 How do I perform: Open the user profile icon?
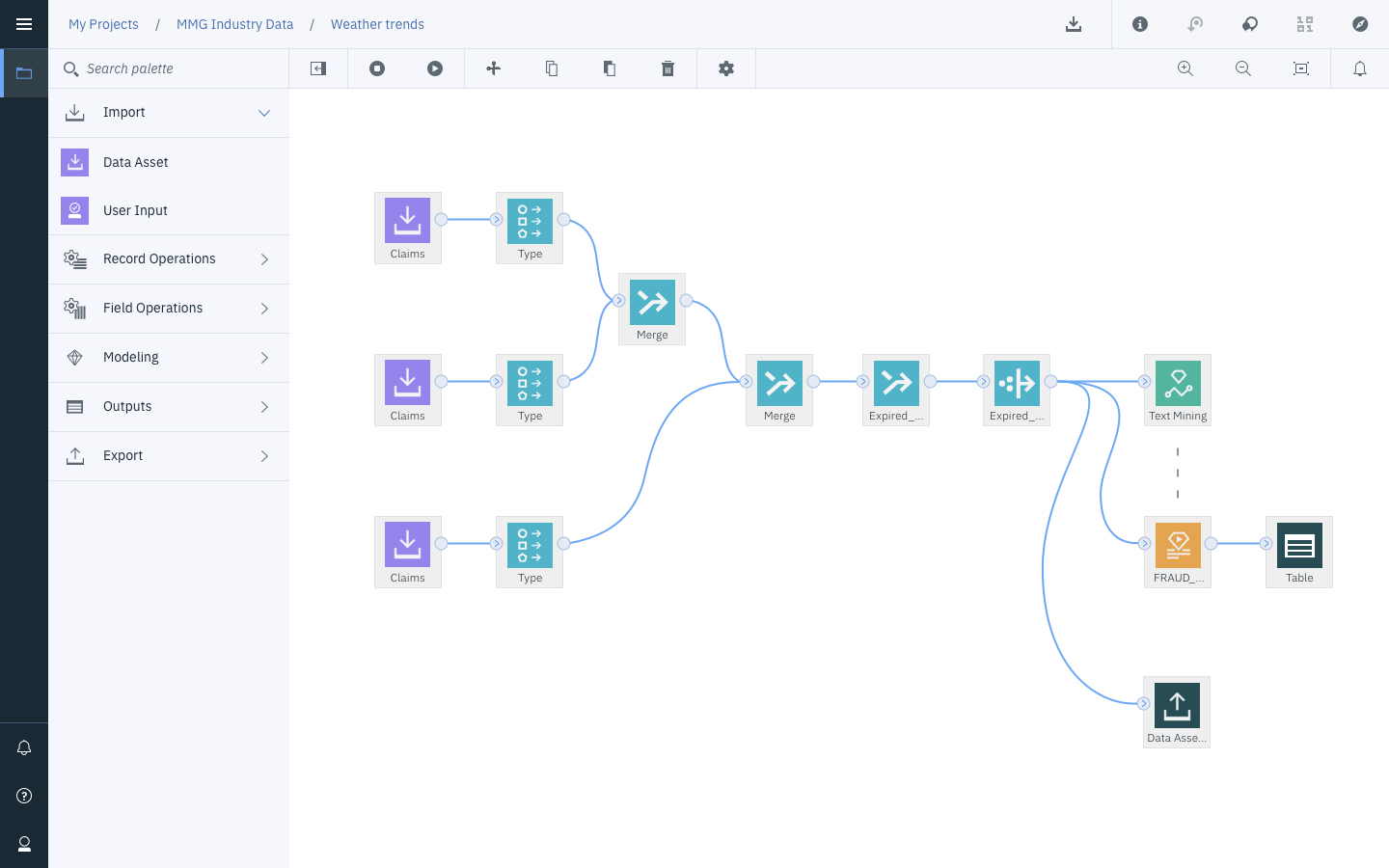coord(24,844)
